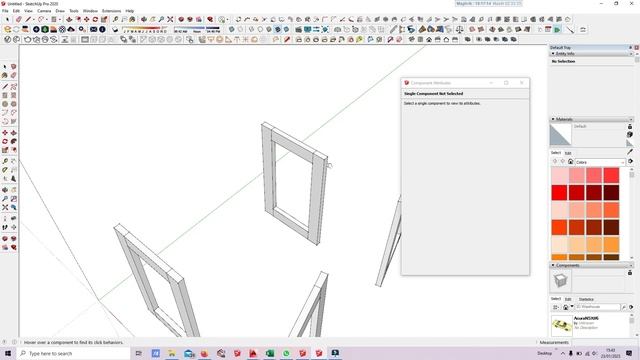This screenshot has height=360, width=640.
Task: Toggle the Shaded face style
Action: (269, 29)
